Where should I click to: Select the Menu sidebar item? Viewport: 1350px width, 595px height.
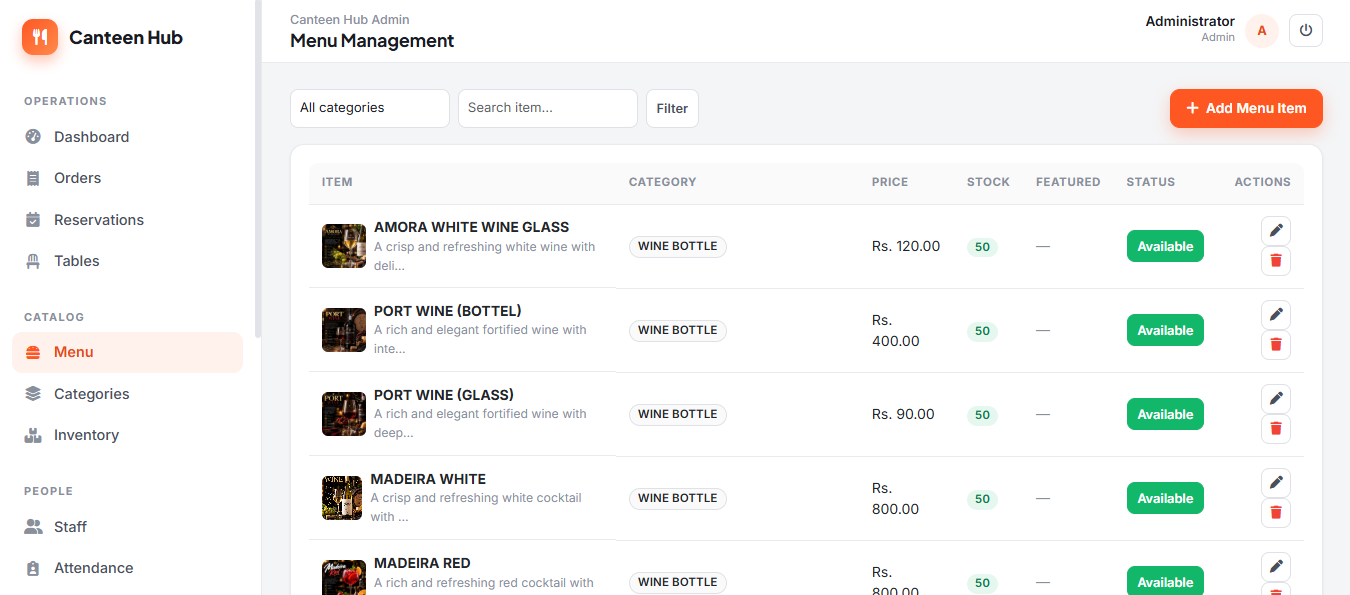coord(127,352)
